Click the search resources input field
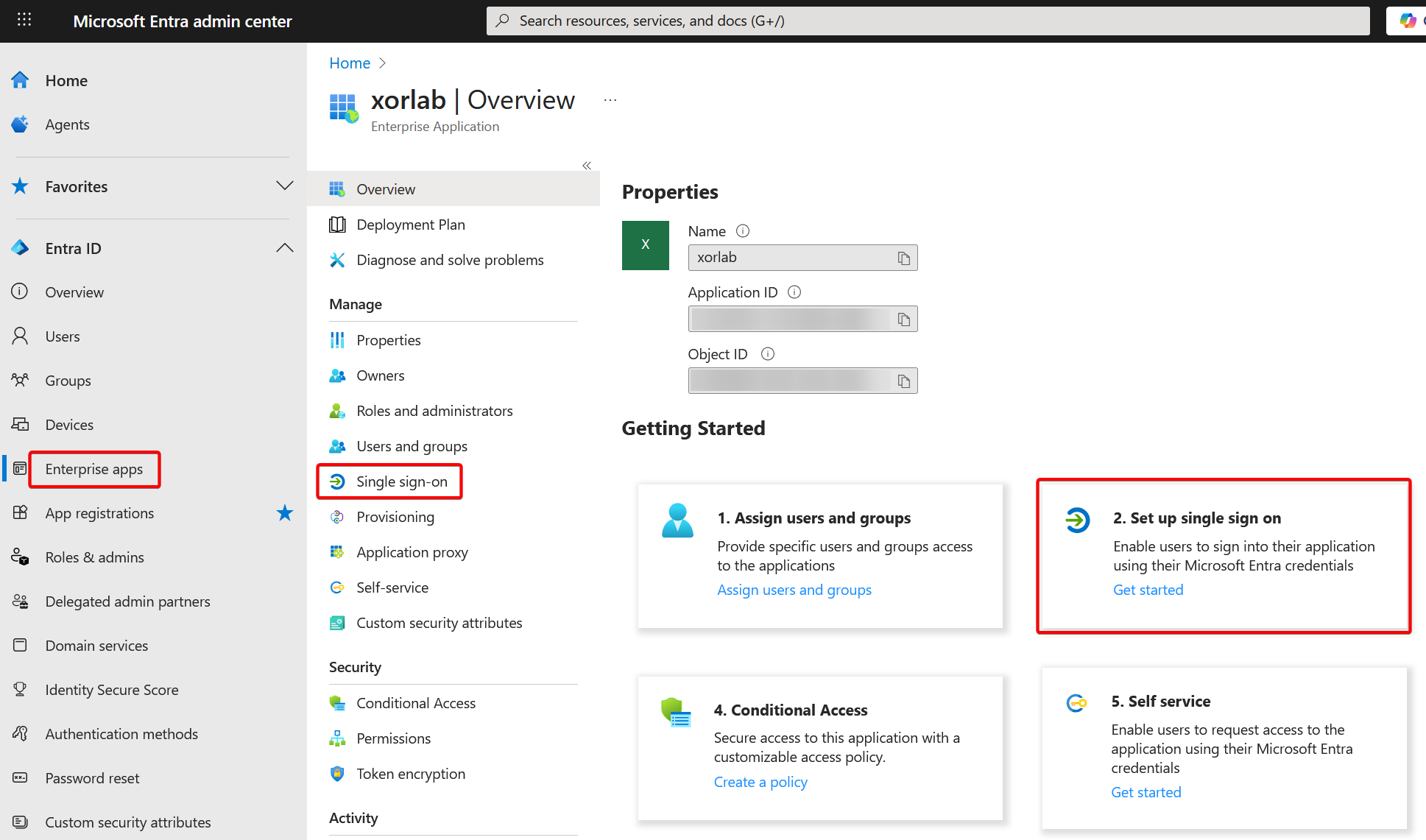Viewport: 1426px width, 840px height. point(928,21)
